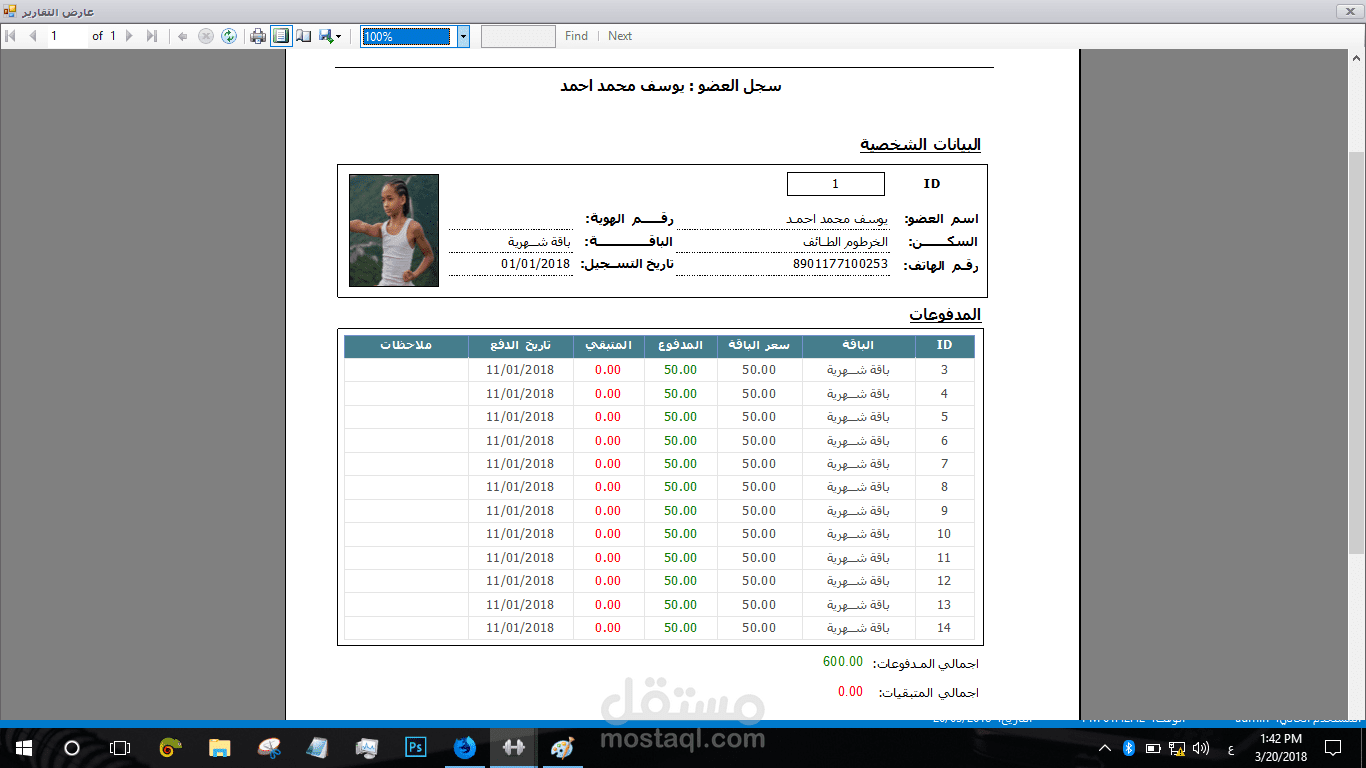Click the تاريخ الدفع column header
This screenshot has width=1366, height=768.
tap(520, 346)
